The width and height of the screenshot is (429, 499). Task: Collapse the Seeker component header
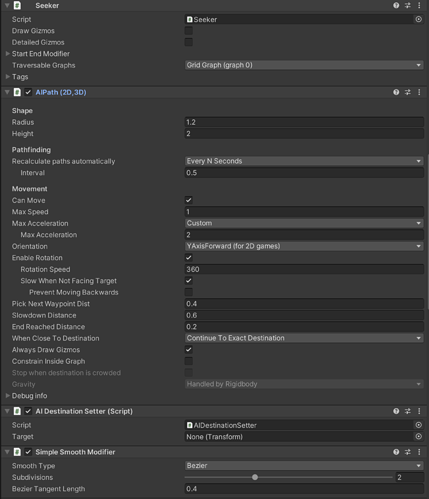pos(7,5)
